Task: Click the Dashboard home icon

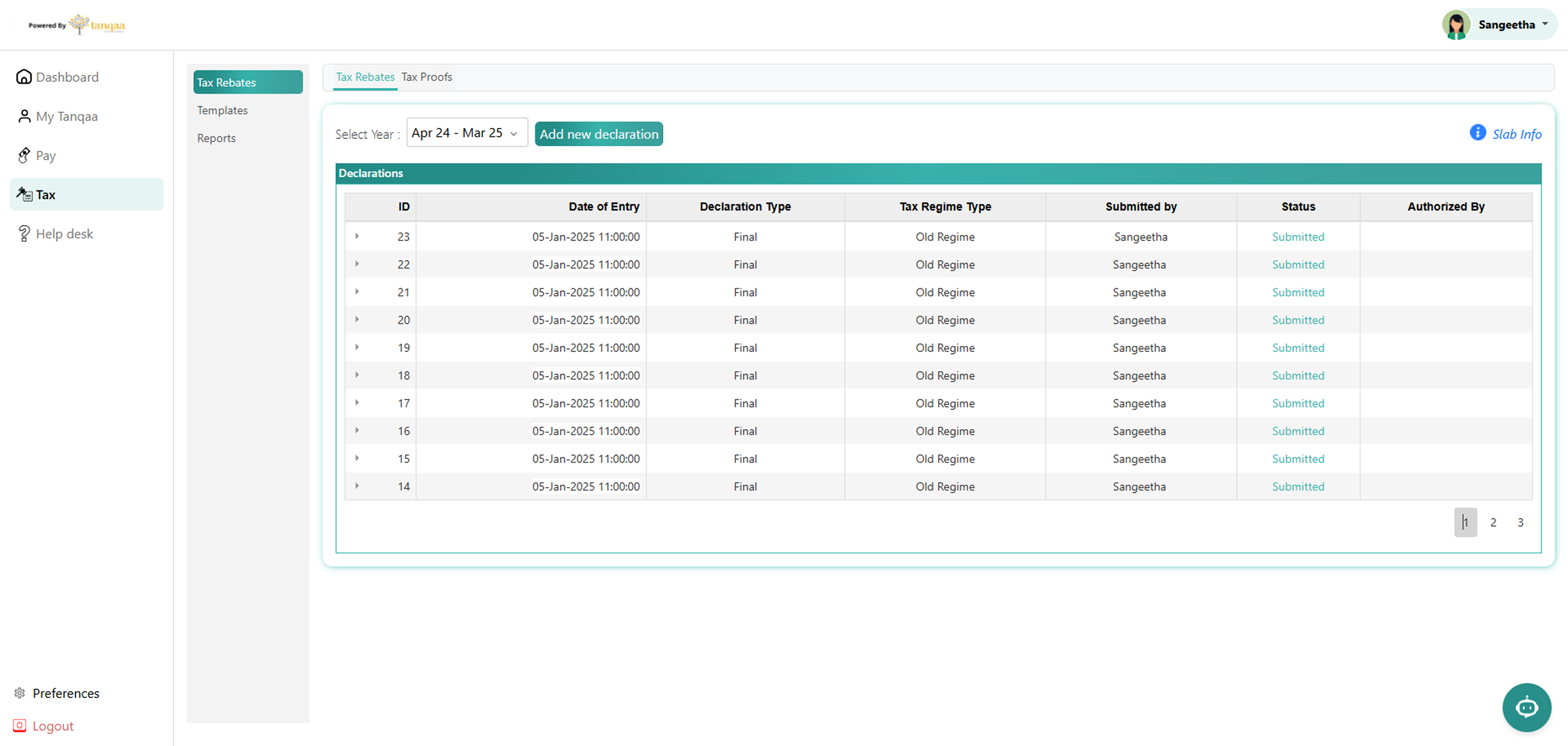Action: [24, 77]
